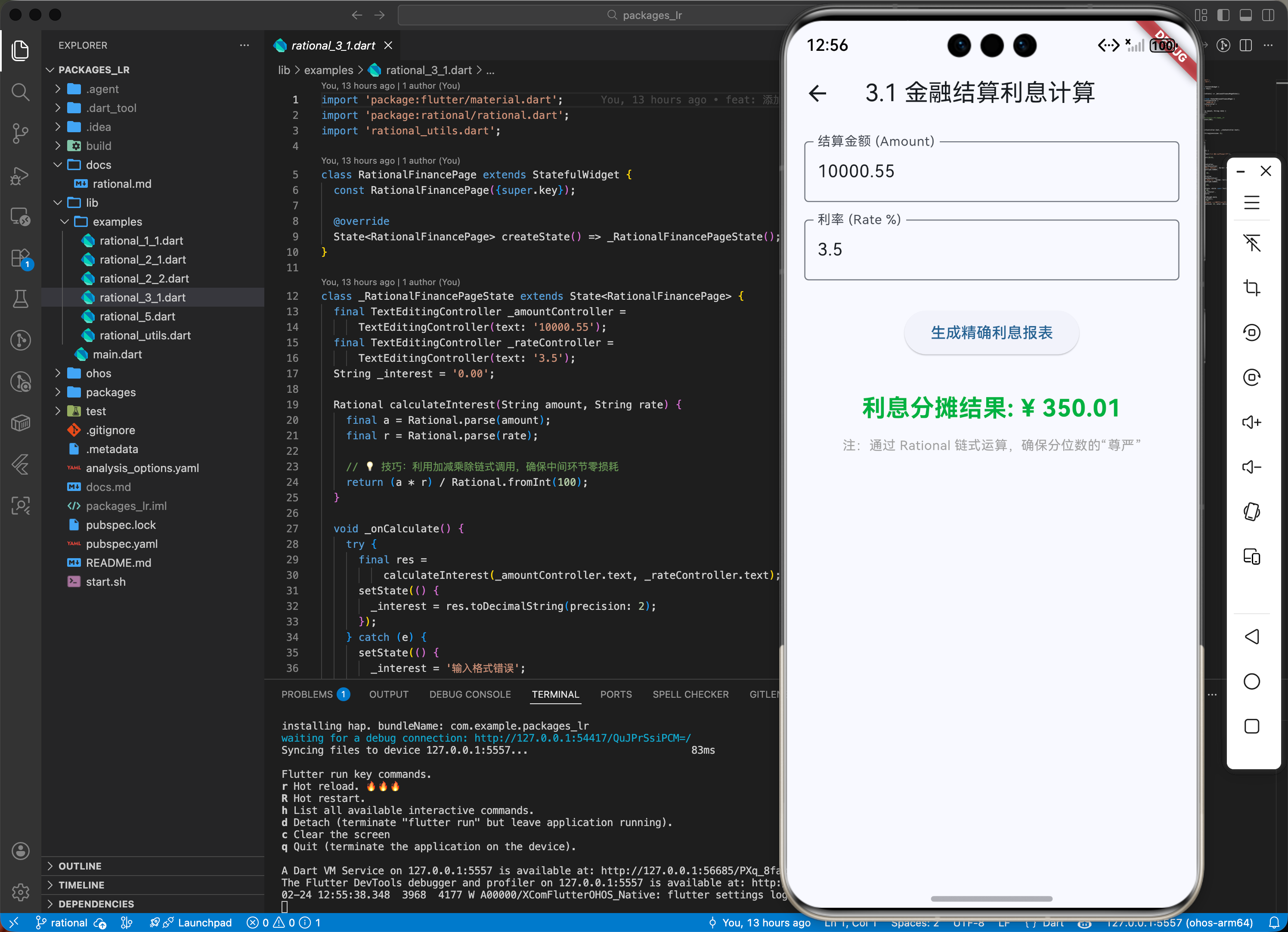Switch to the DEBUG CONSOLE tab
The width and height of the screenshot is (1288, 932).
pyautogui.click(x=470, y=694)
